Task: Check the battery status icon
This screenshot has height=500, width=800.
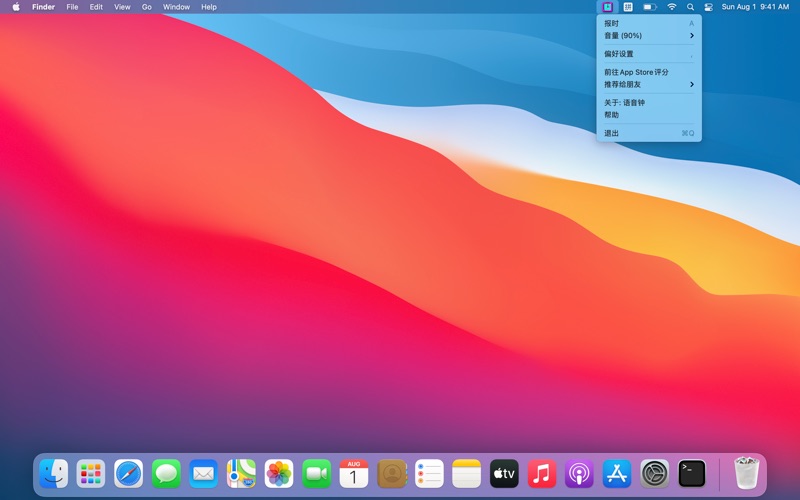Action: 650,7
